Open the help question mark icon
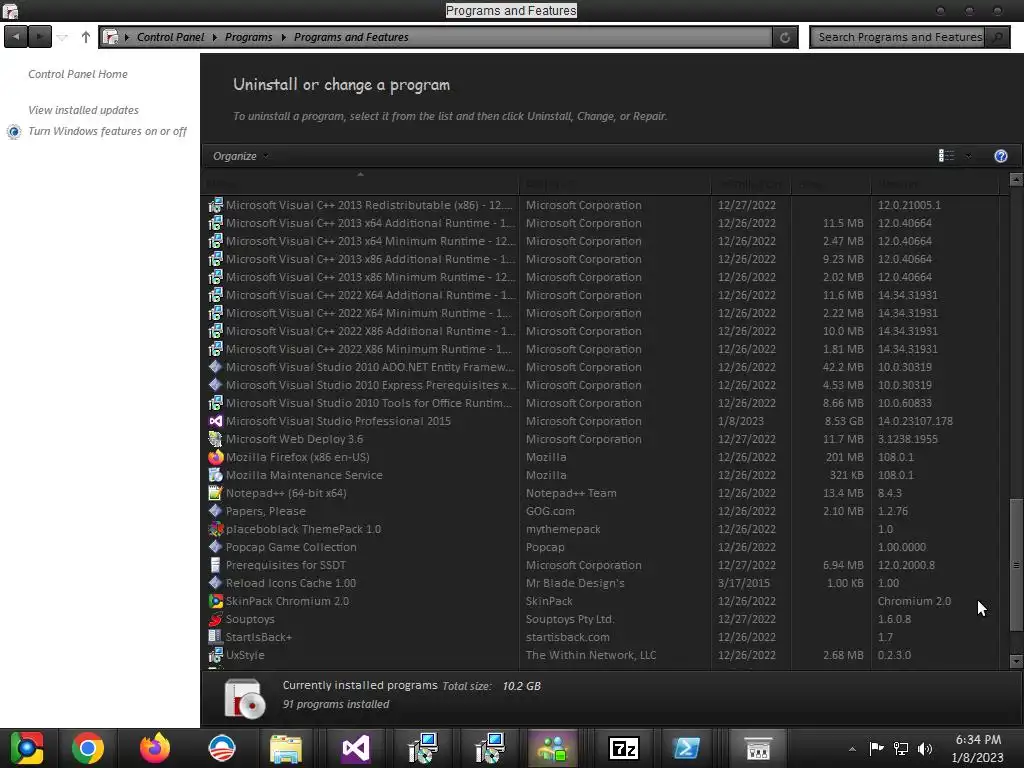Viewport: 1024px width, 768px height. (x=1000, y=155)
